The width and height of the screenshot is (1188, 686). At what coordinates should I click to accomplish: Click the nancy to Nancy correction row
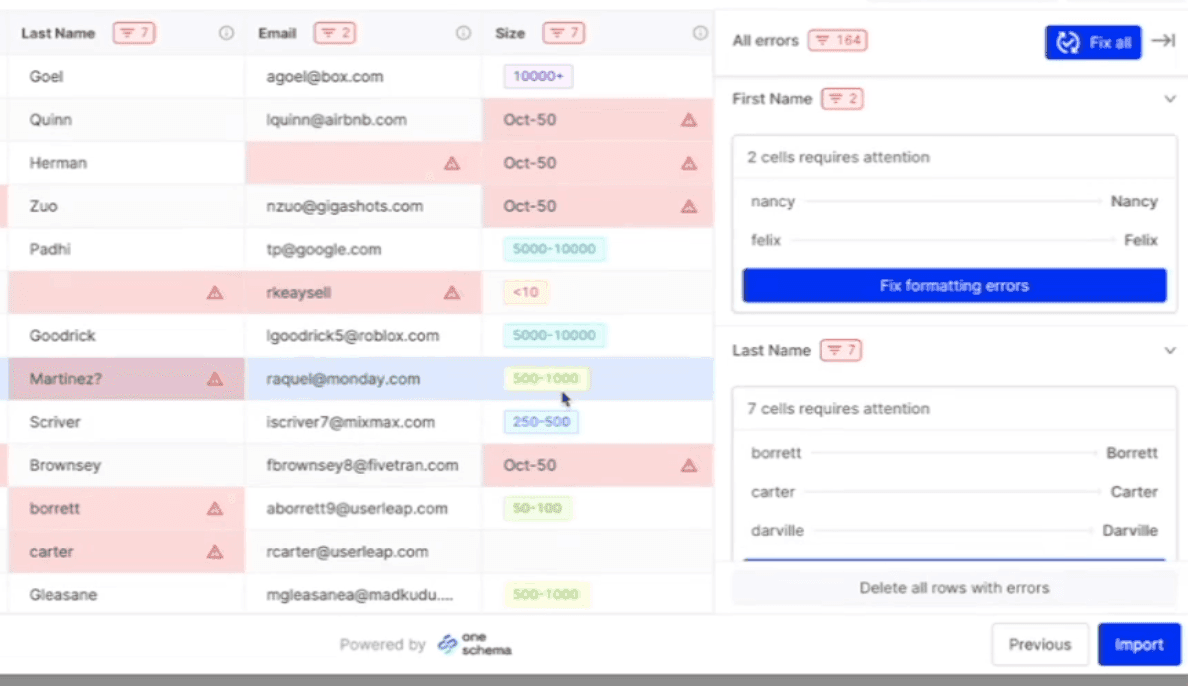point(955,202)
